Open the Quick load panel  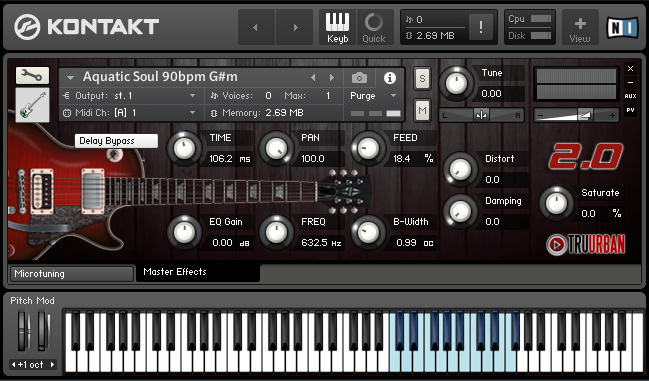pos(374,27)
